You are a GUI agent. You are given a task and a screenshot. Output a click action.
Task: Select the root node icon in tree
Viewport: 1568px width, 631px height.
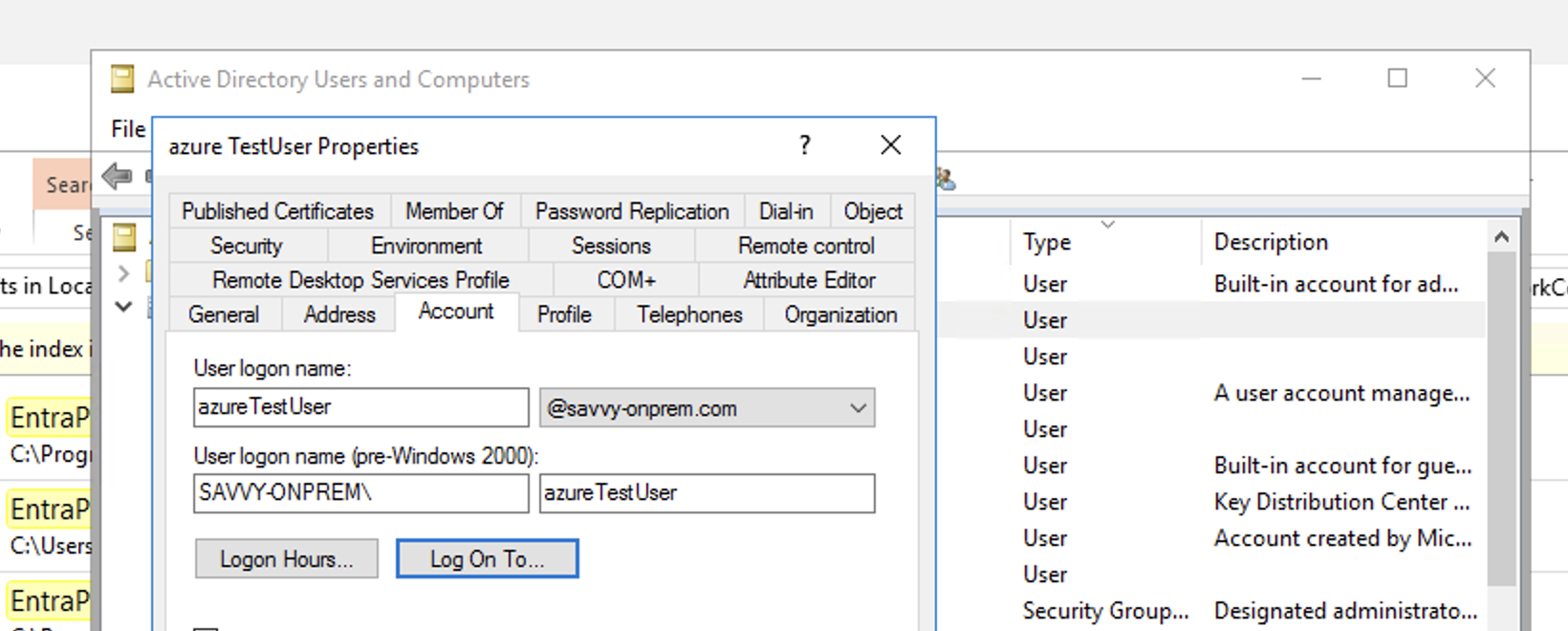pos(124,236)
